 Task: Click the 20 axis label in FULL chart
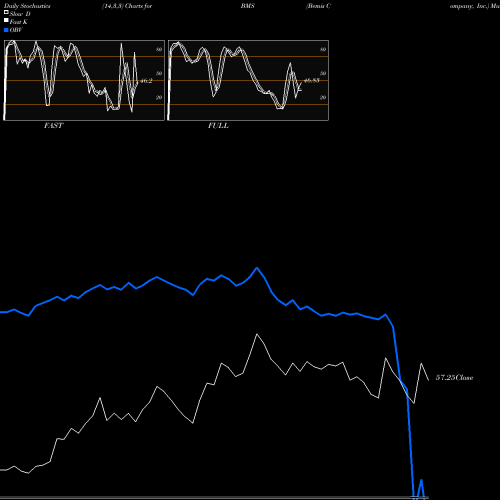coord(323,97)
